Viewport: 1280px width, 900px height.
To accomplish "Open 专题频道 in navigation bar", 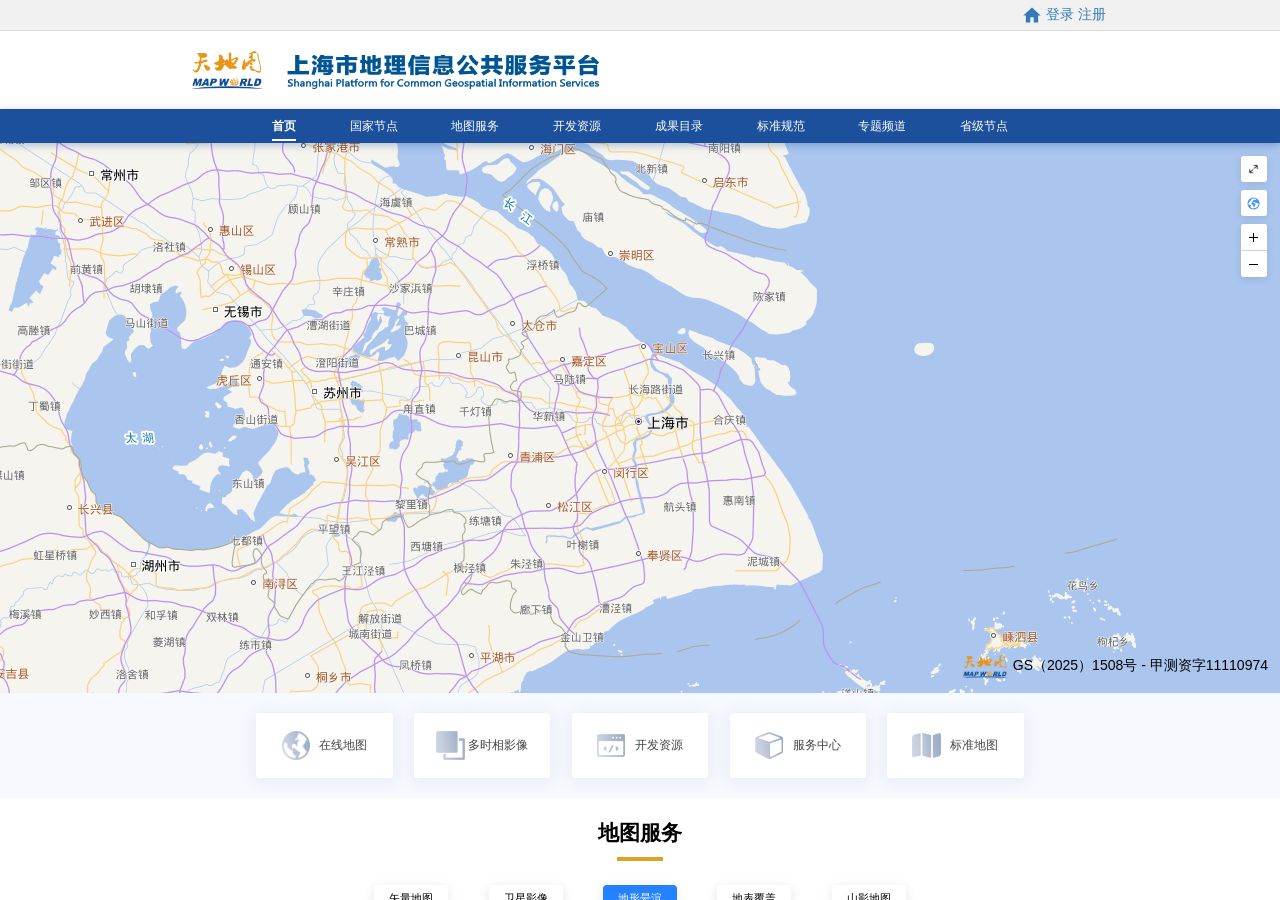I will (x=882, y=126).
